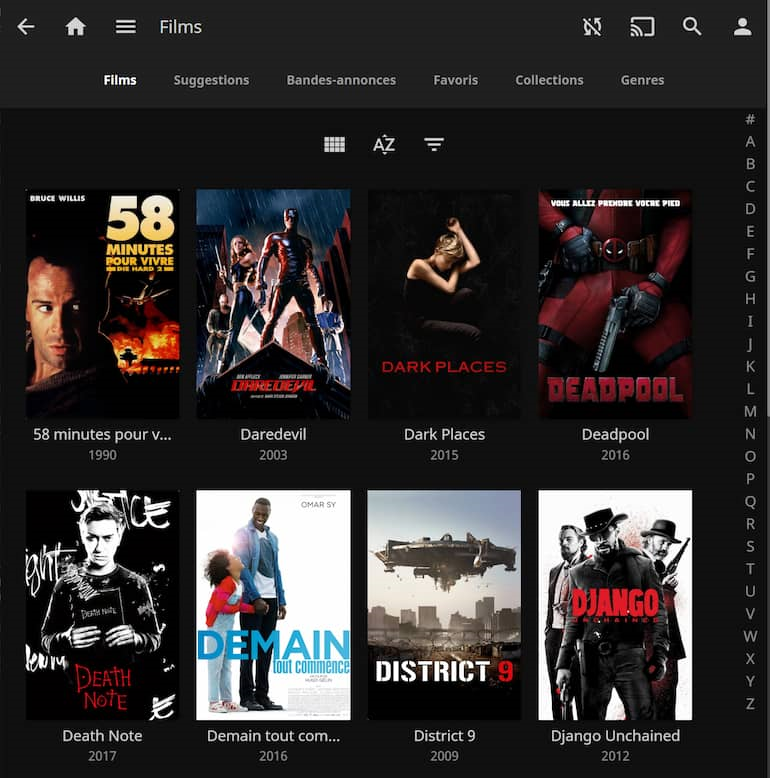Change the grid view layout icon
This screenshot has width=770, height=778.
334,145
